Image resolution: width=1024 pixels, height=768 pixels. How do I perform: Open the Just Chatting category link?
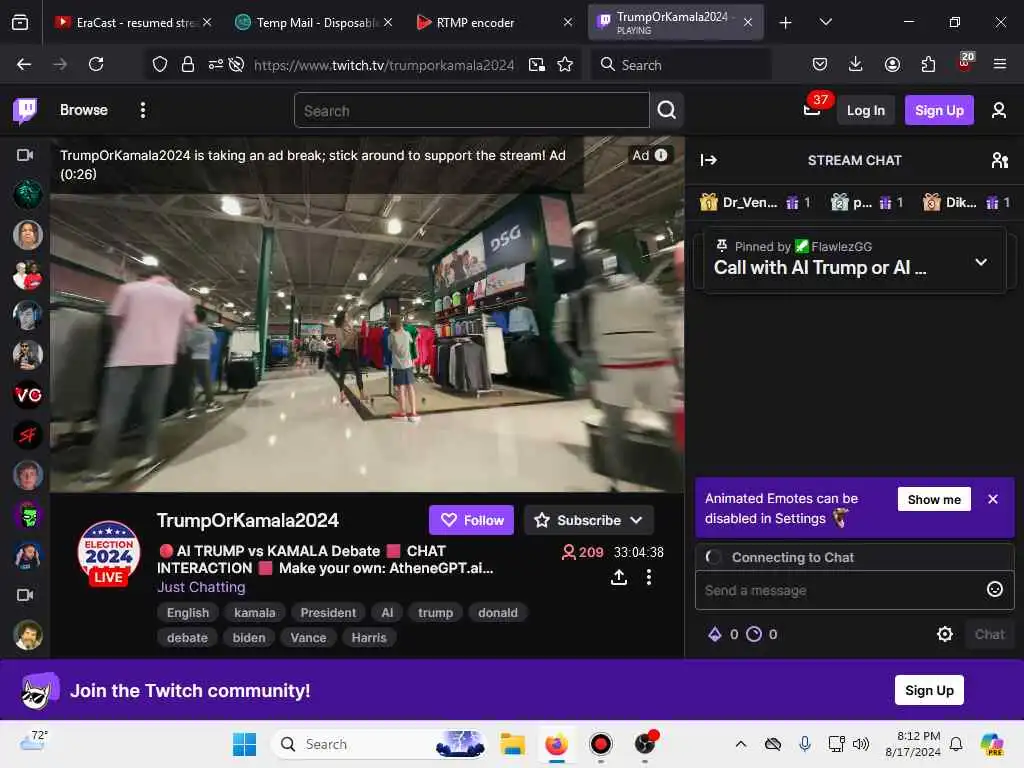201,587
